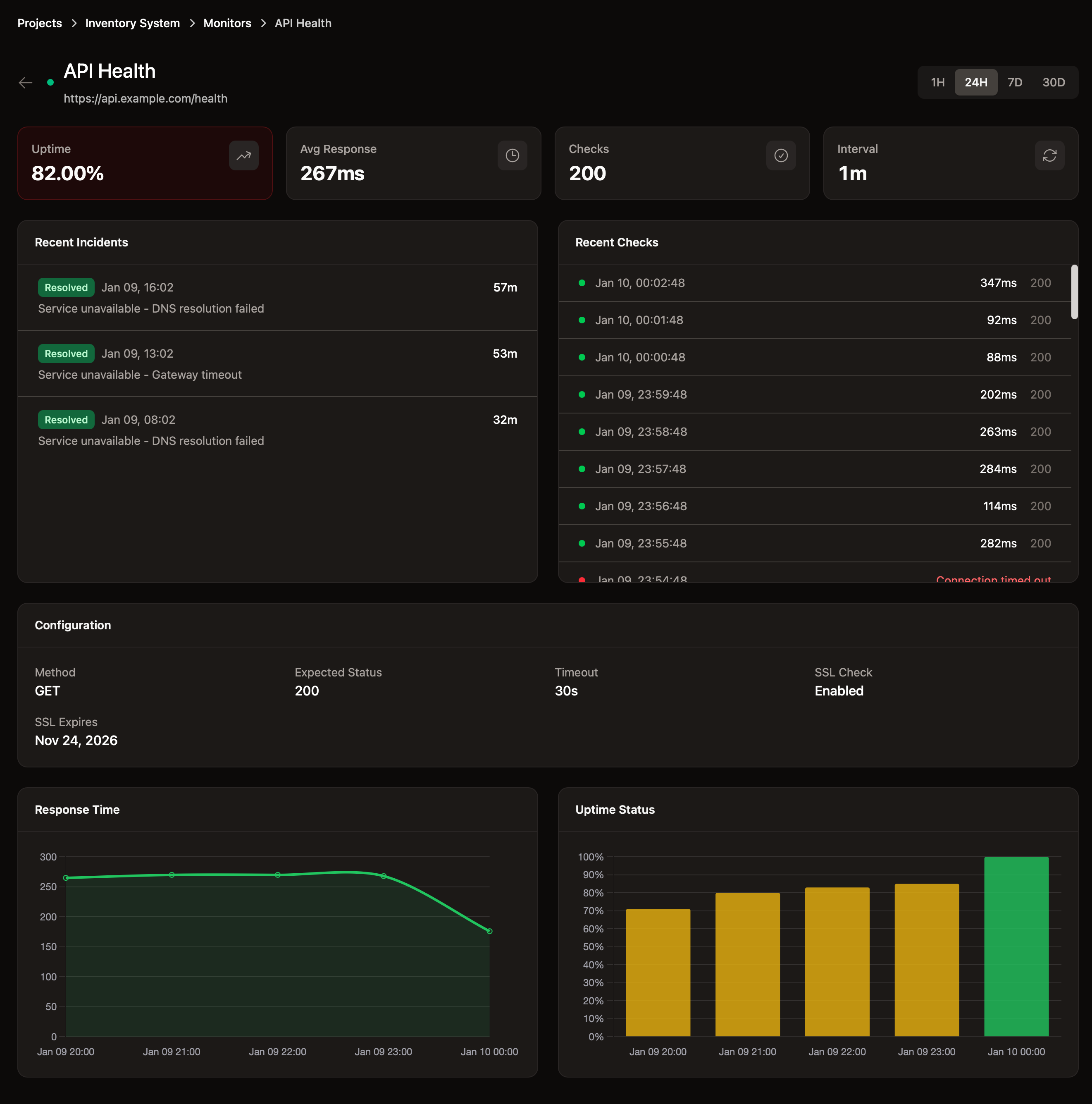This screenshot has width=1092, height=1104.
Task: Open the Projects breadcrumb link
Action: (39, 23)
